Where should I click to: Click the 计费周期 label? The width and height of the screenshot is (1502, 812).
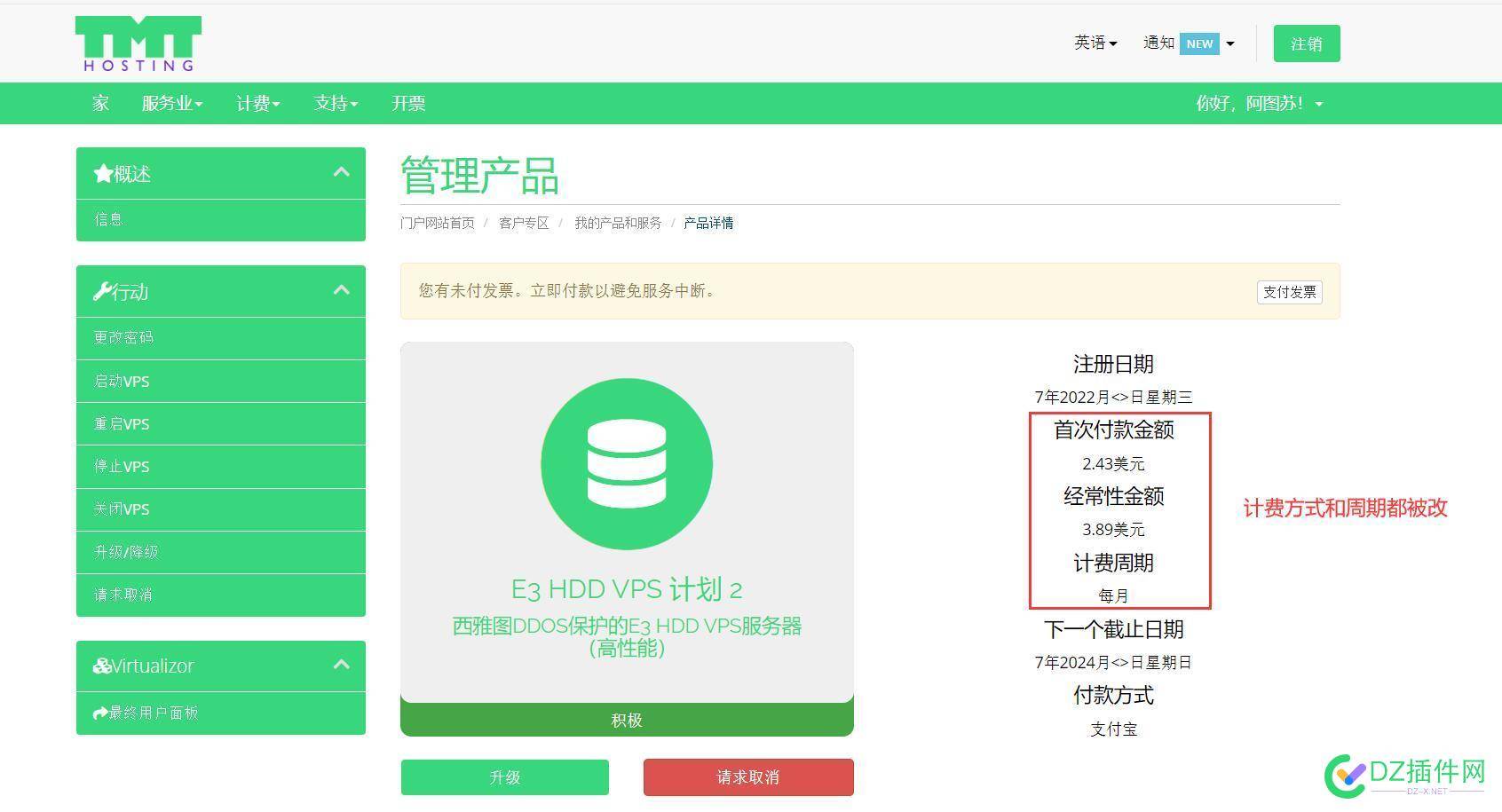click(1113, 563)
